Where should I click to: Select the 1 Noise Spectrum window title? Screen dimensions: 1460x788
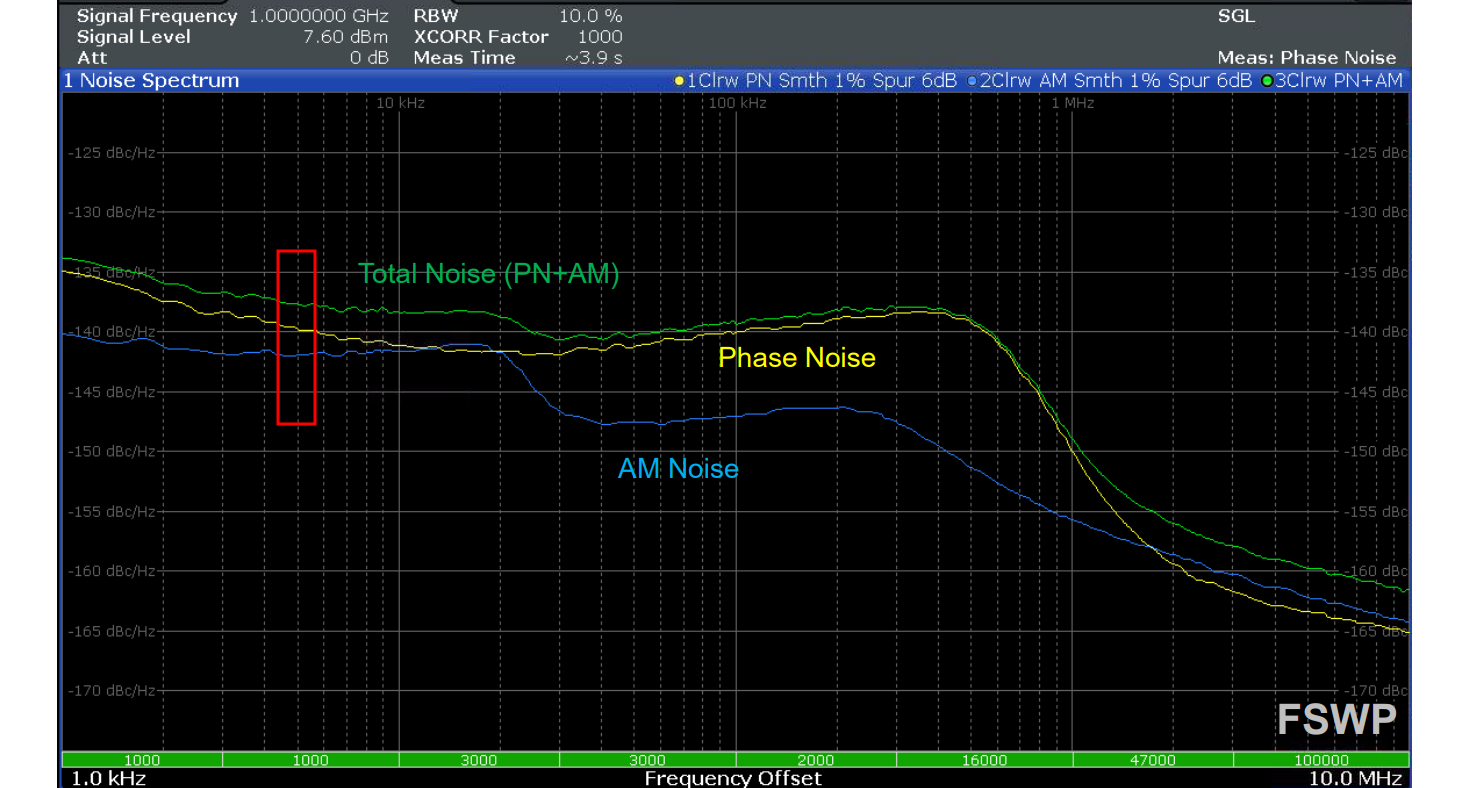tap(151, 81)
